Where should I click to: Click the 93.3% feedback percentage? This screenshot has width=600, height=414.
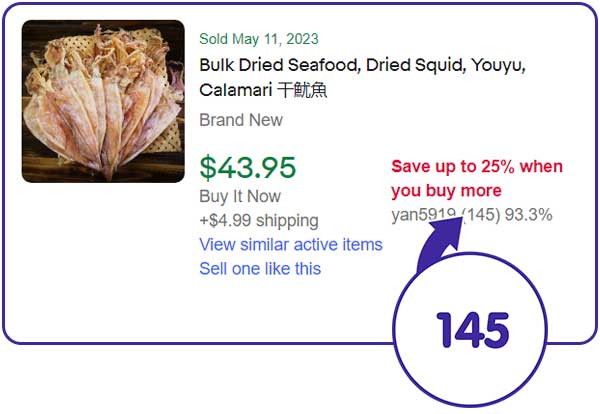coord(529,214)
